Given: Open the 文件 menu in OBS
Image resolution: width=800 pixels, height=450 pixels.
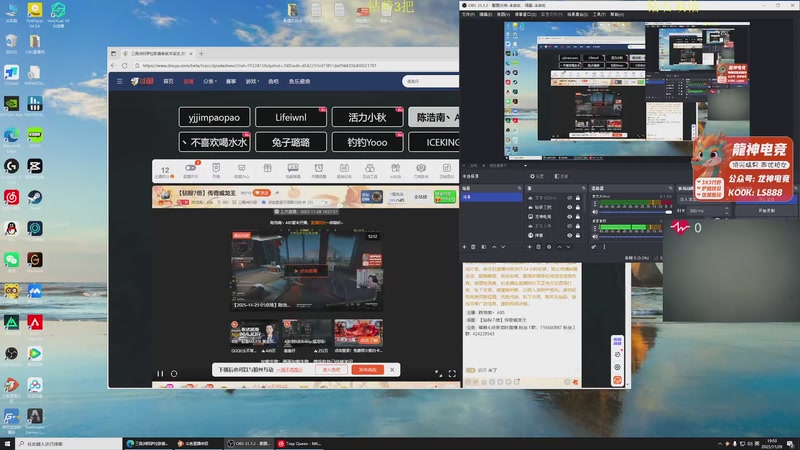Looking at the screenshot, I should 468,14.
